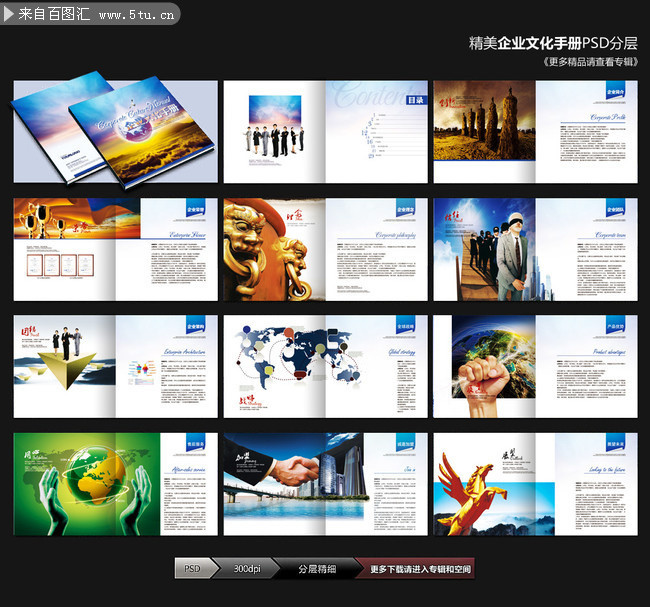Click 更多下载请进入专辑和空间 button
The image size is (650, 607).
pyautogui.click(x=420, y=569)
